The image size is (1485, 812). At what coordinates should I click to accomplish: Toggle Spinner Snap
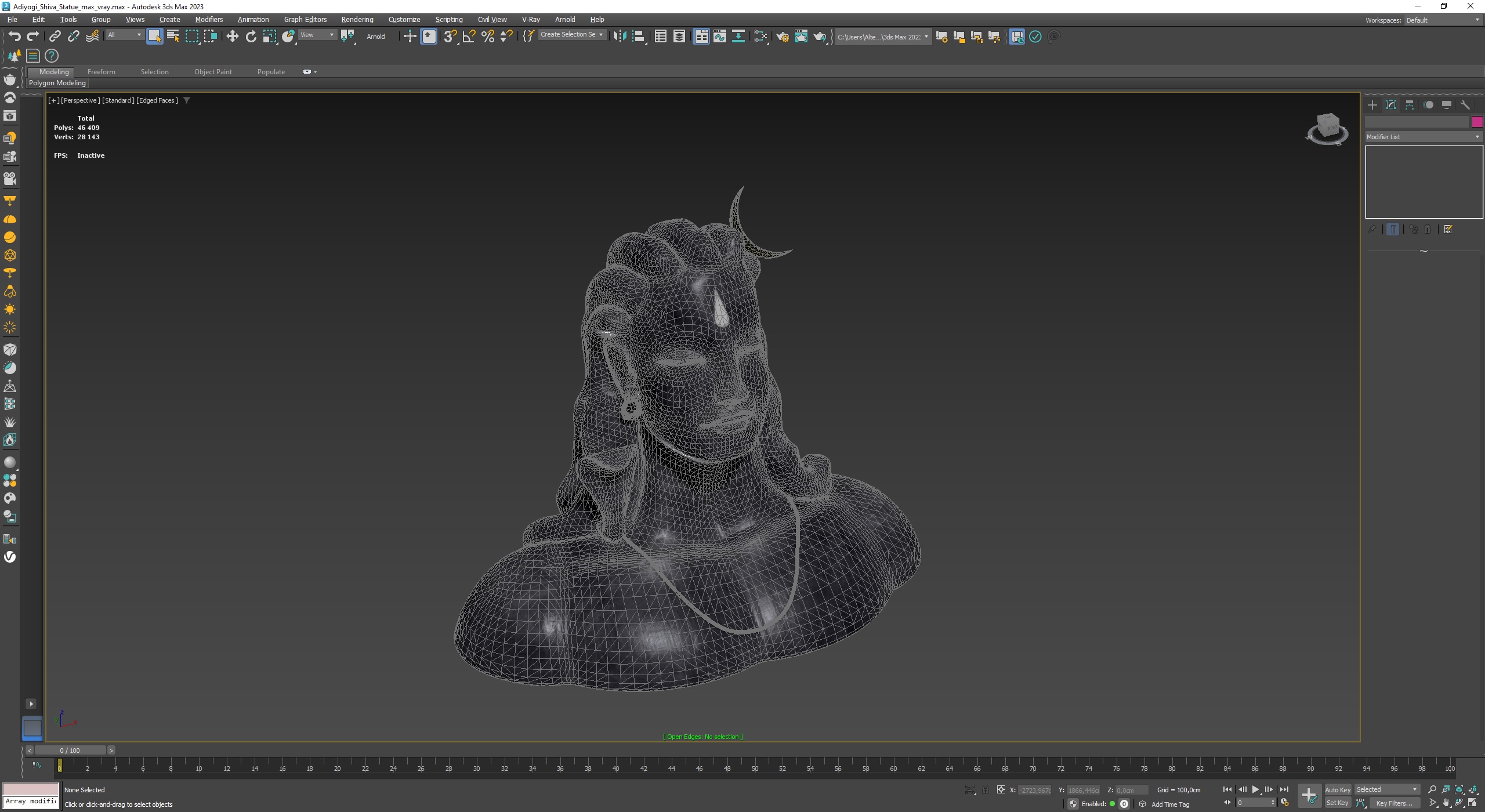click(506, 37)
